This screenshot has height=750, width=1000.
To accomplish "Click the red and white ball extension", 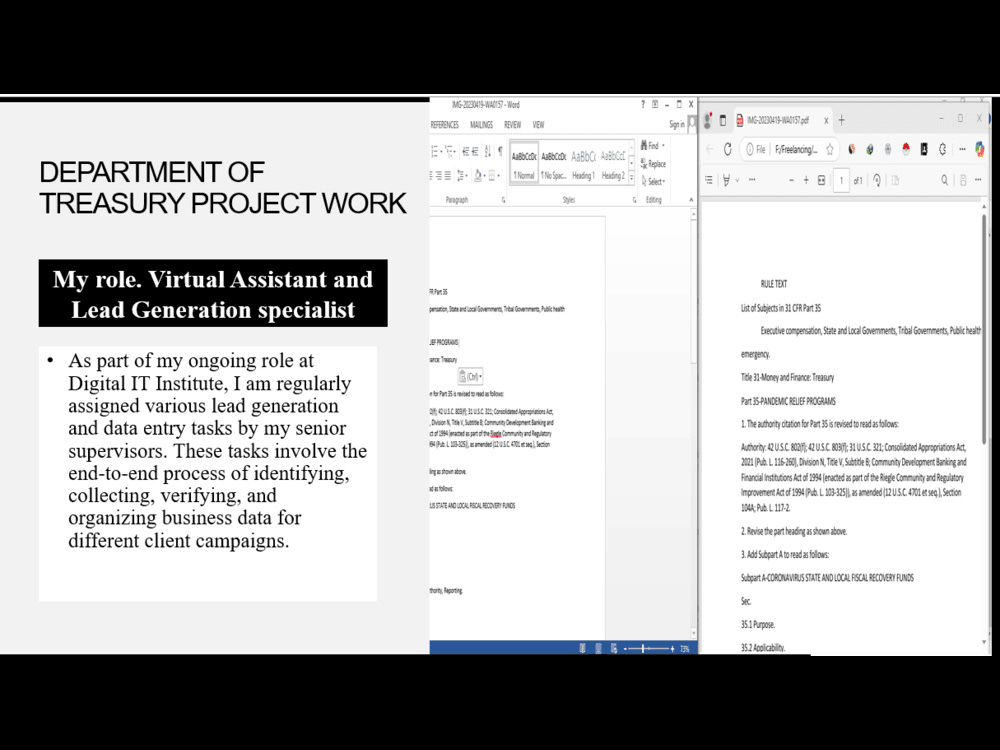I will point(906,149).
